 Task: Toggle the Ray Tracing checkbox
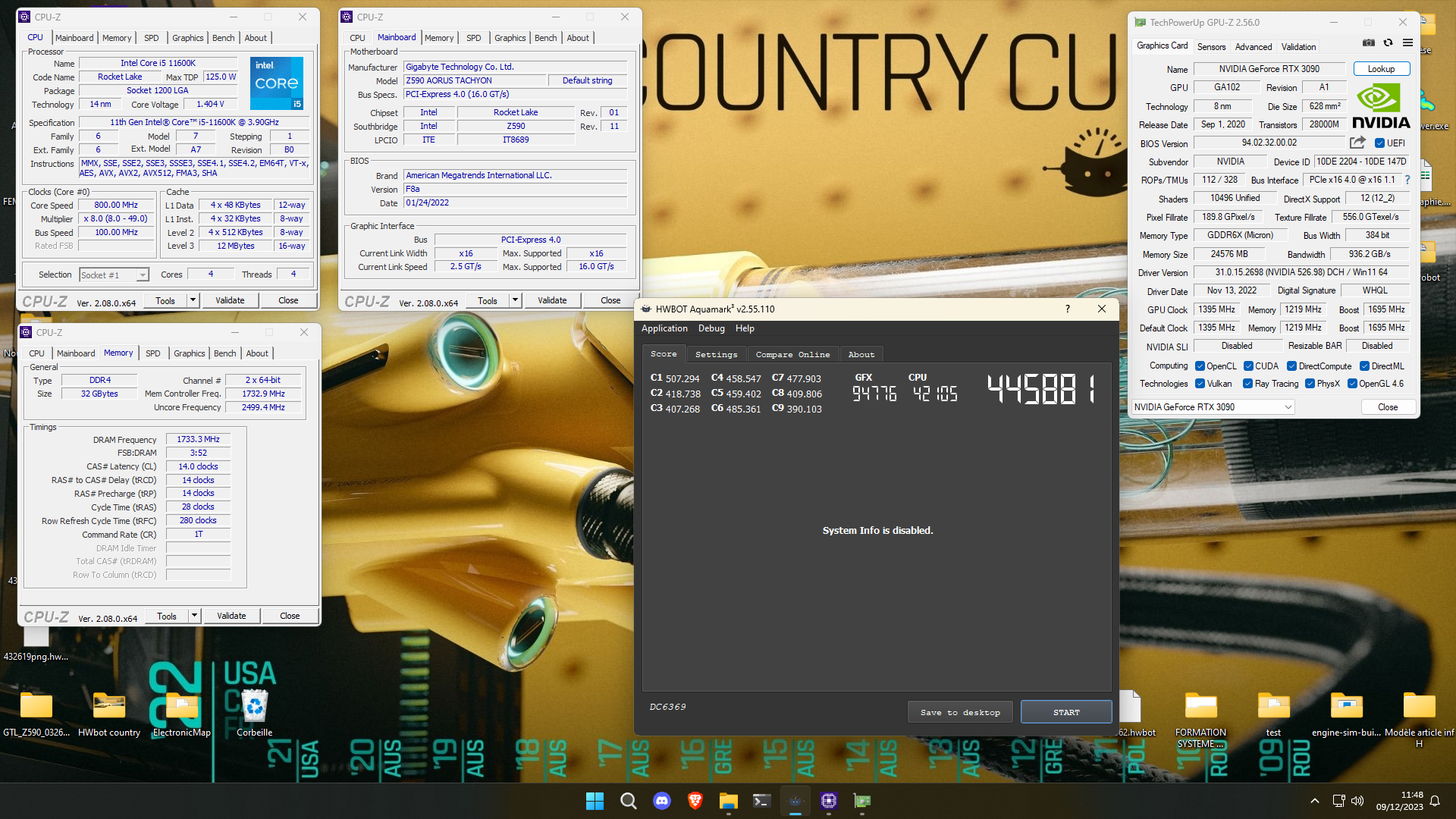click(1247, 384)
